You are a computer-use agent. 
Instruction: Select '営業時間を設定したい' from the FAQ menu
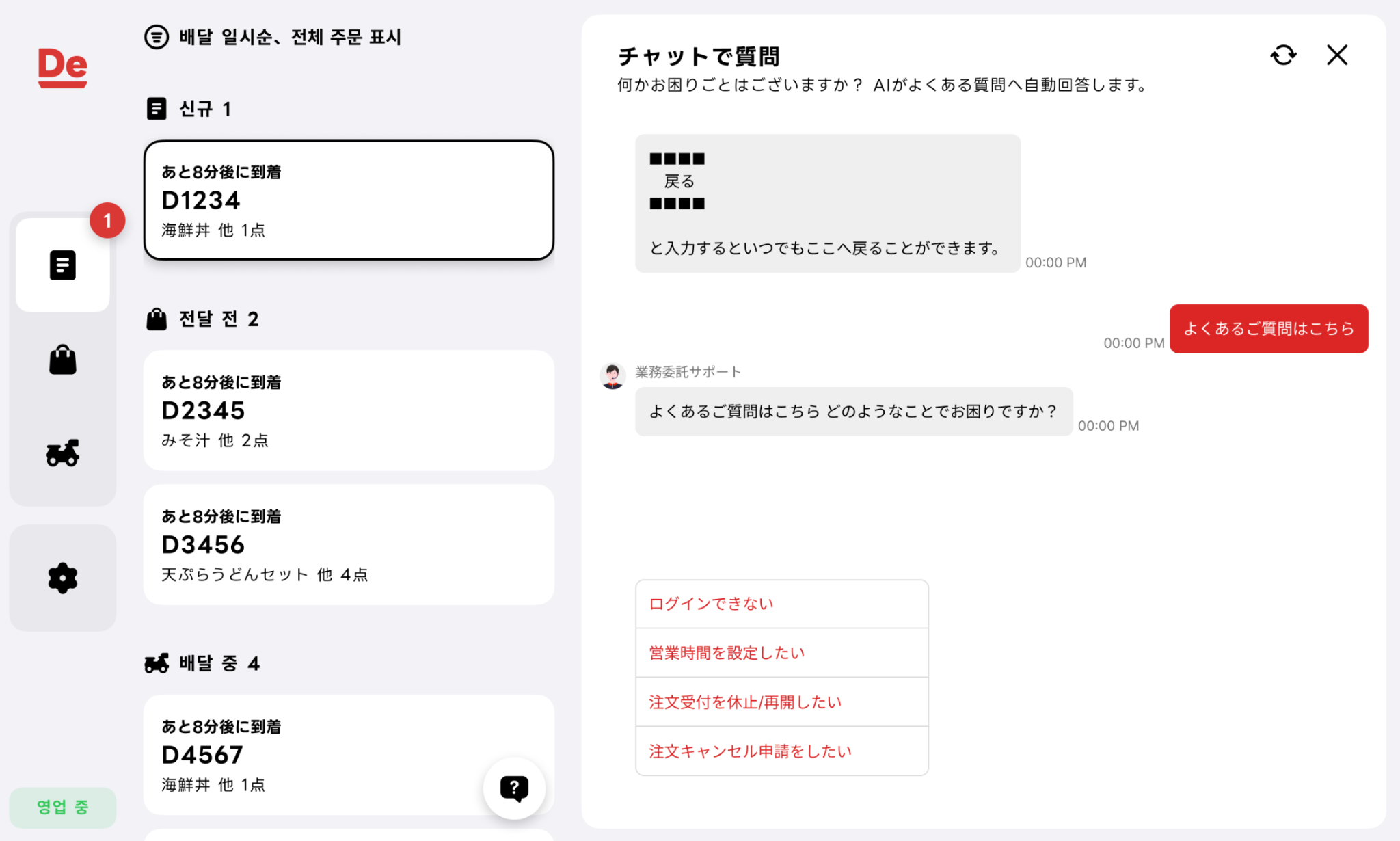[x=726, y=652]
